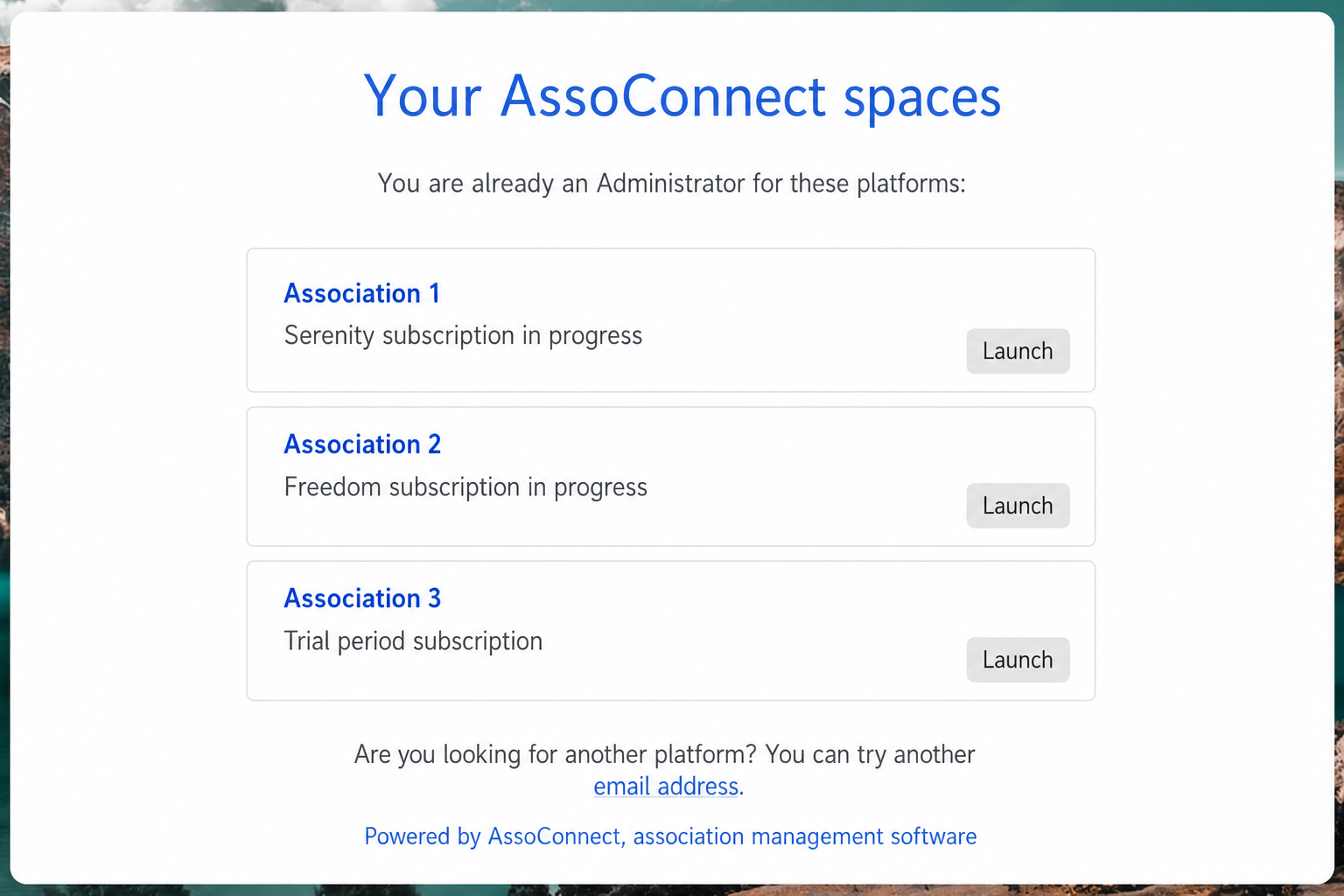Click the looking for another platform sentence
Viewport: 1344px width, 896px height.
pyautogui.click(x=664, y=754)
